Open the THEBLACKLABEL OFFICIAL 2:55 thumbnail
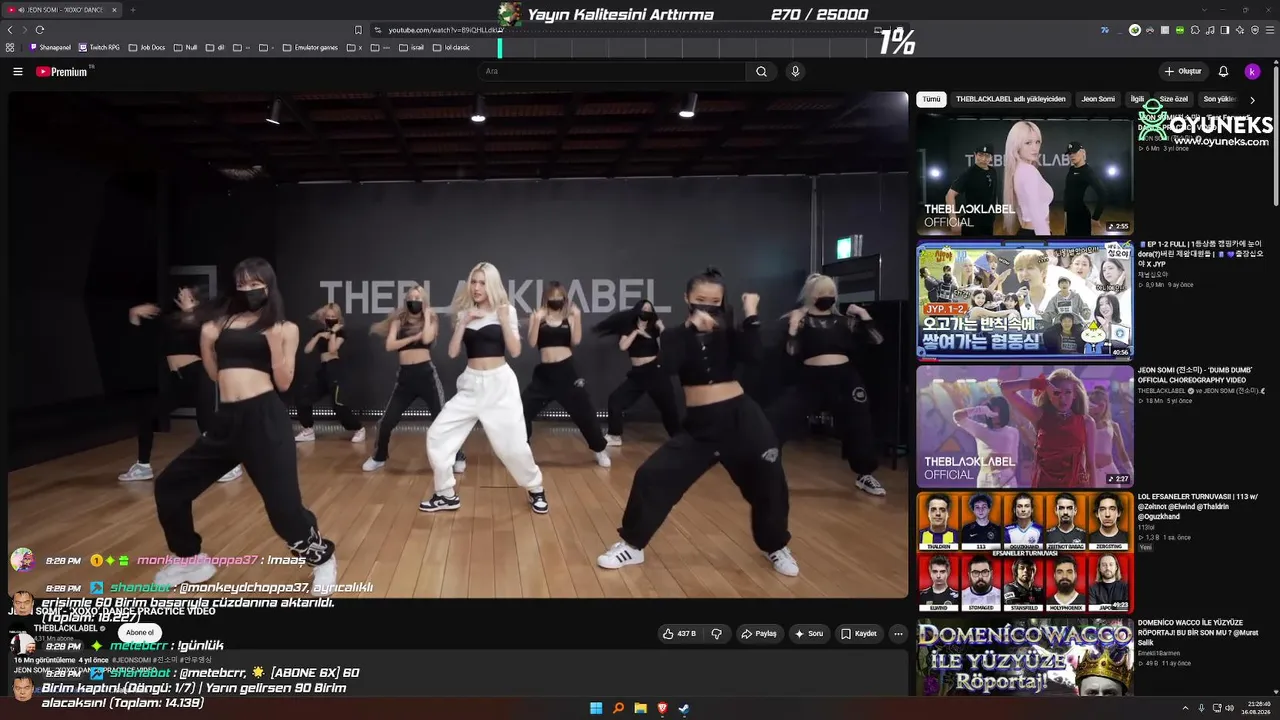 [x=1025, y=174]
